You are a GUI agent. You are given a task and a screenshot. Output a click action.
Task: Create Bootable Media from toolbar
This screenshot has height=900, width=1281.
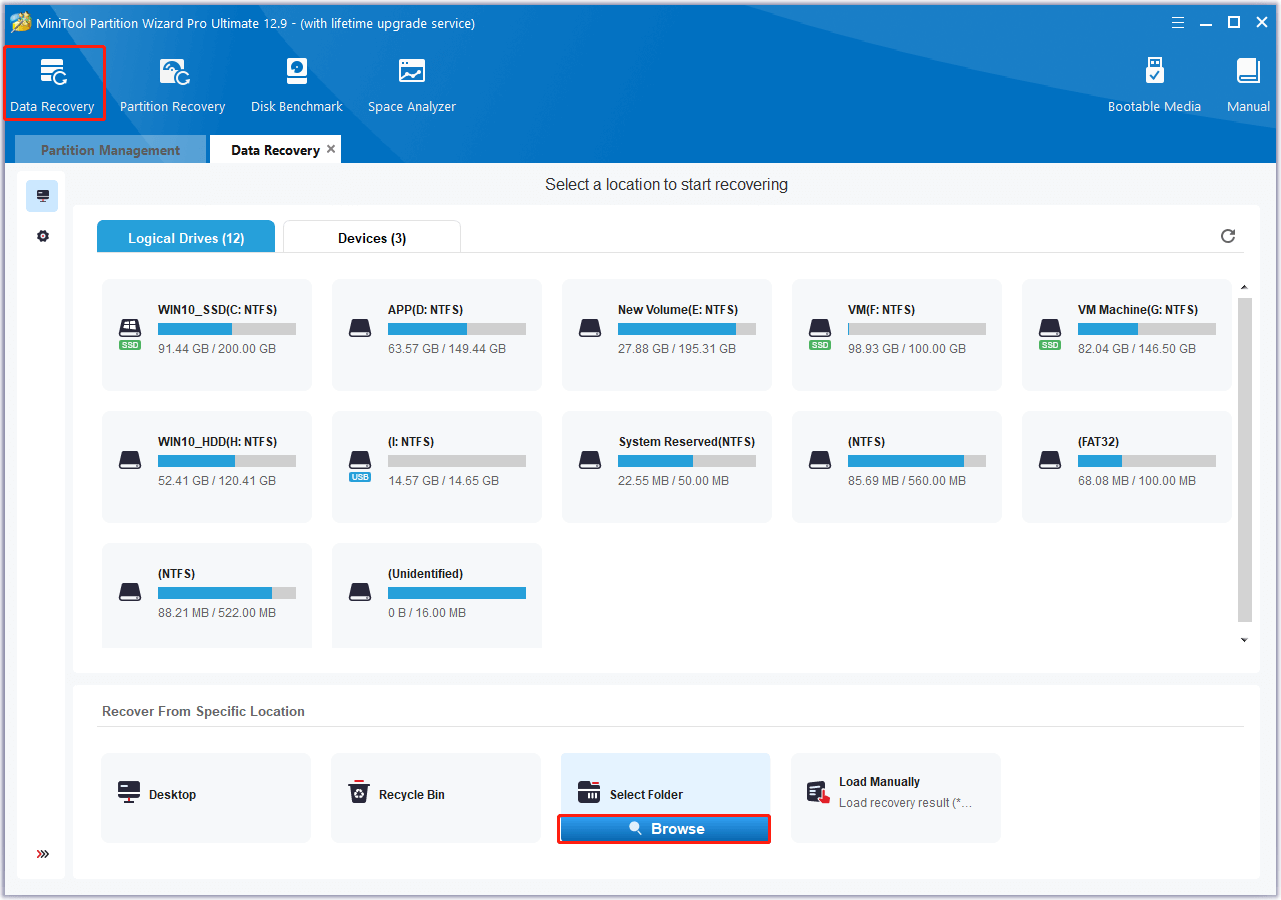tap(1154, 84)
